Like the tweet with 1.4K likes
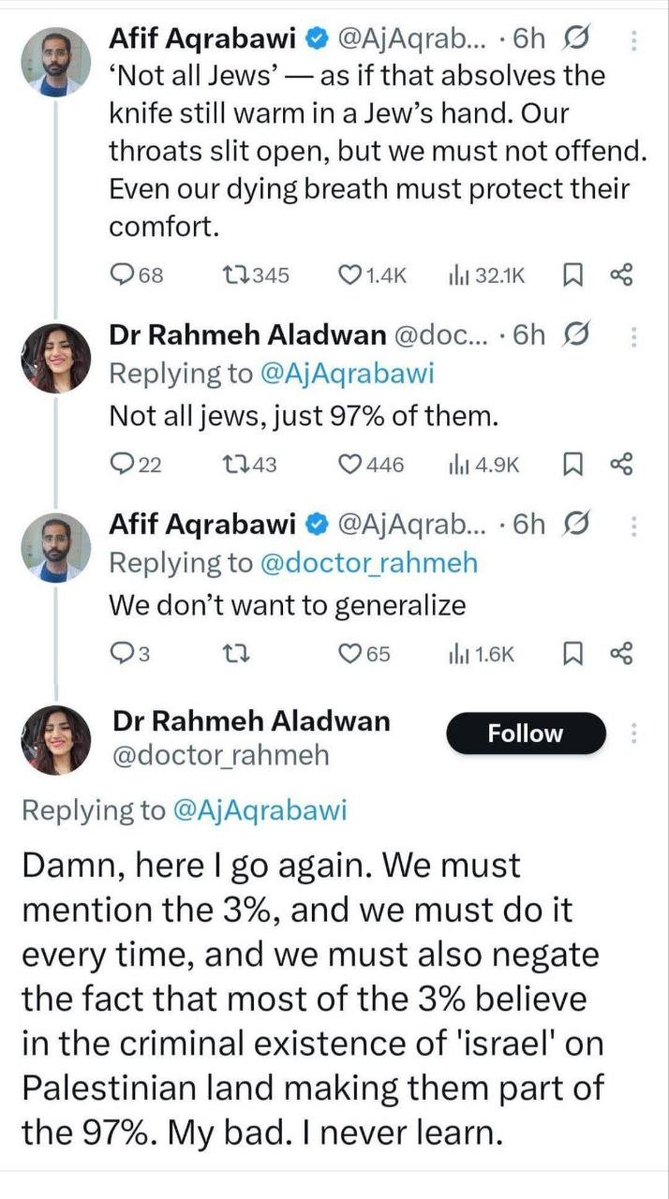The width and height of the screenshot is (669, 1199). 351,275
